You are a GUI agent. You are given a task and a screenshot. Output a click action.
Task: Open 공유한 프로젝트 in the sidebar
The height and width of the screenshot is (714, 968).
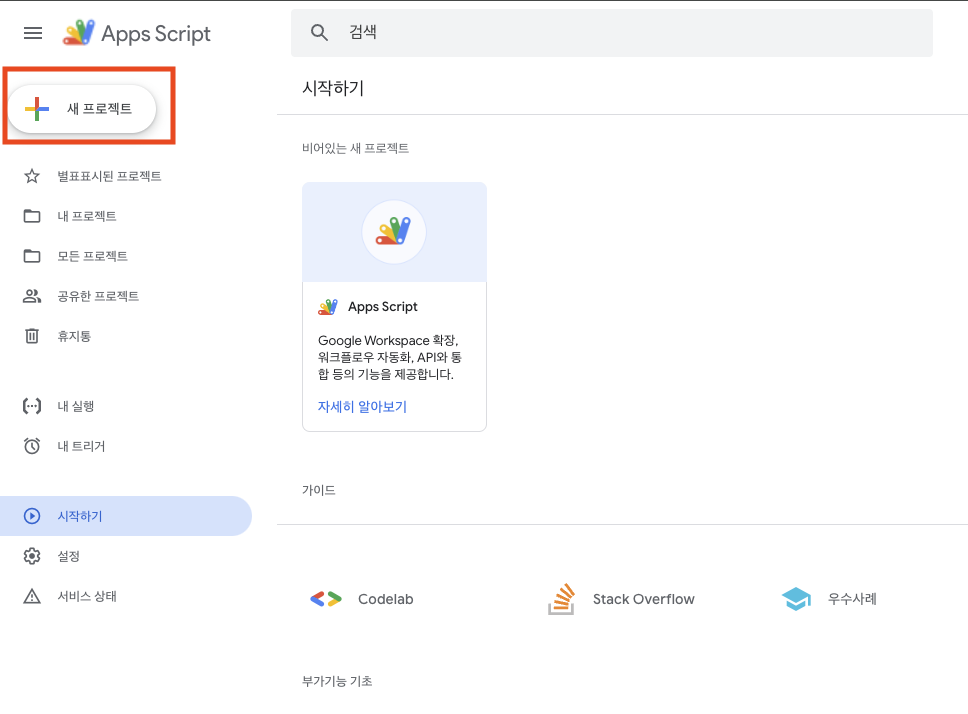click(98, 296)
